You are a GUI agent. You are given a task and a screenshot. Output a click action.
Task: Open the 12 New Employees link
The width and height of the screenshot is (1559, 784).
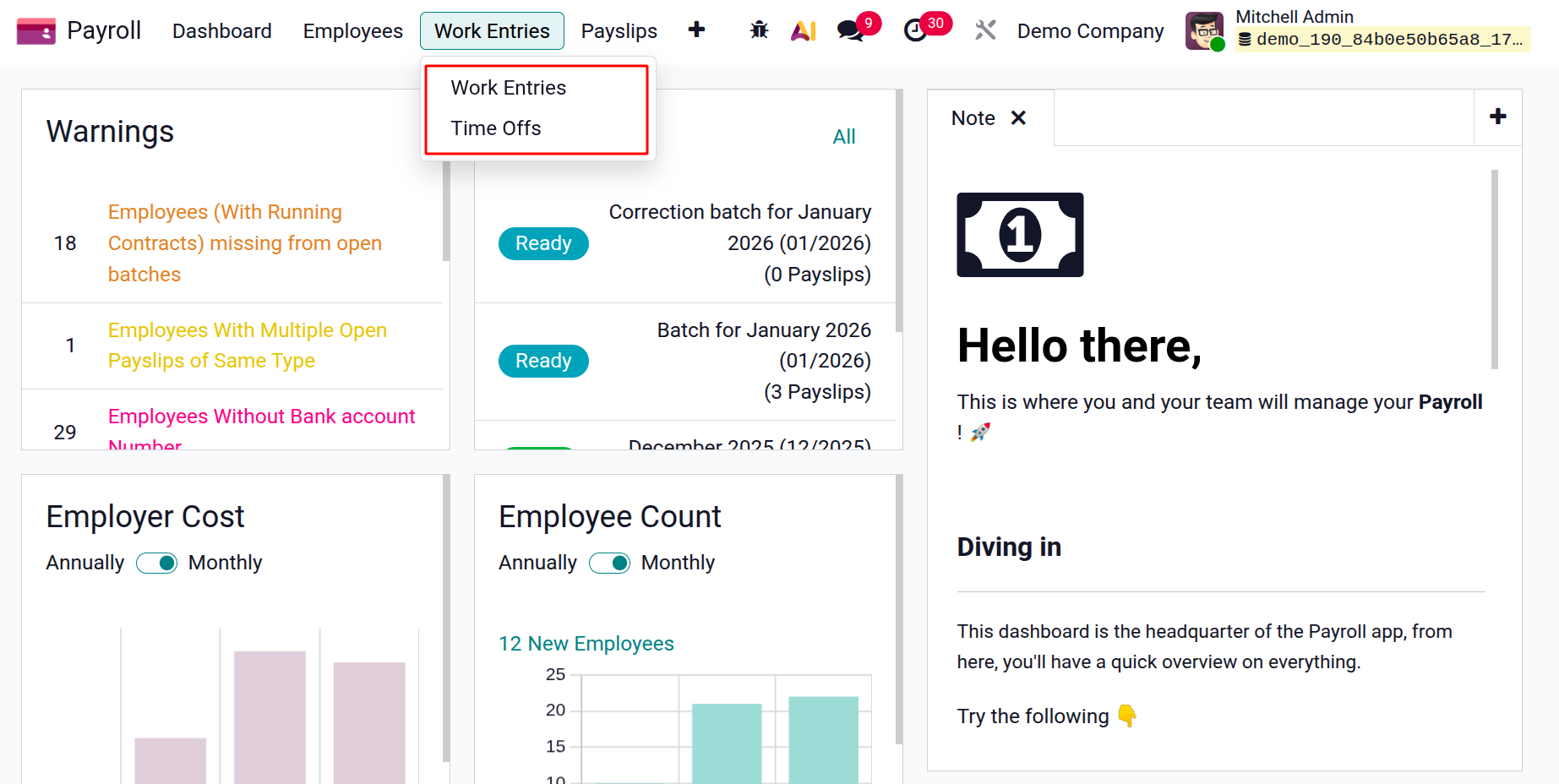point(586,644)
